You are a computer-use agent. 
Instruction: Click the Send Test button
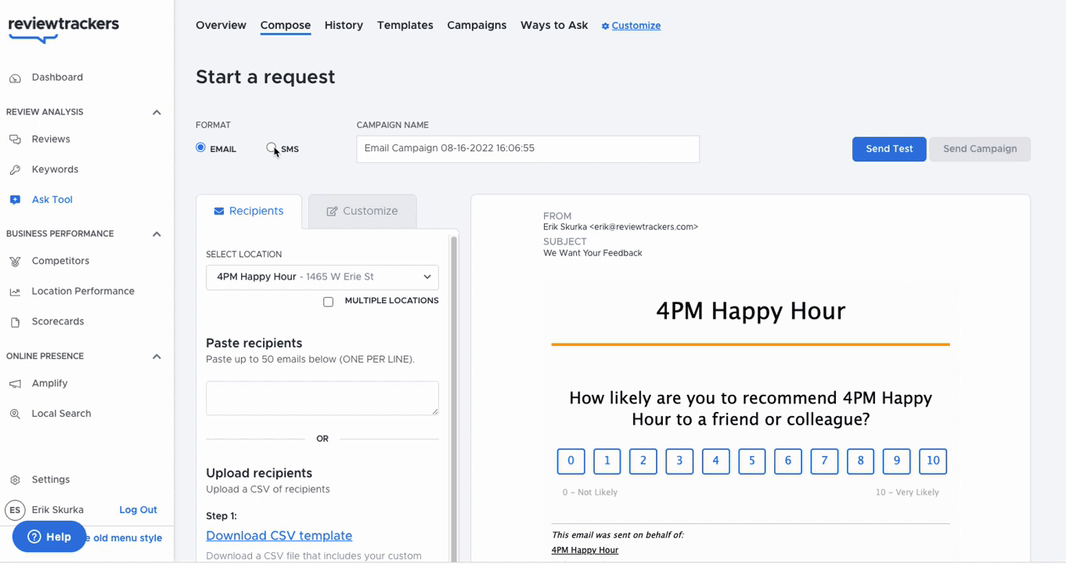889,149
